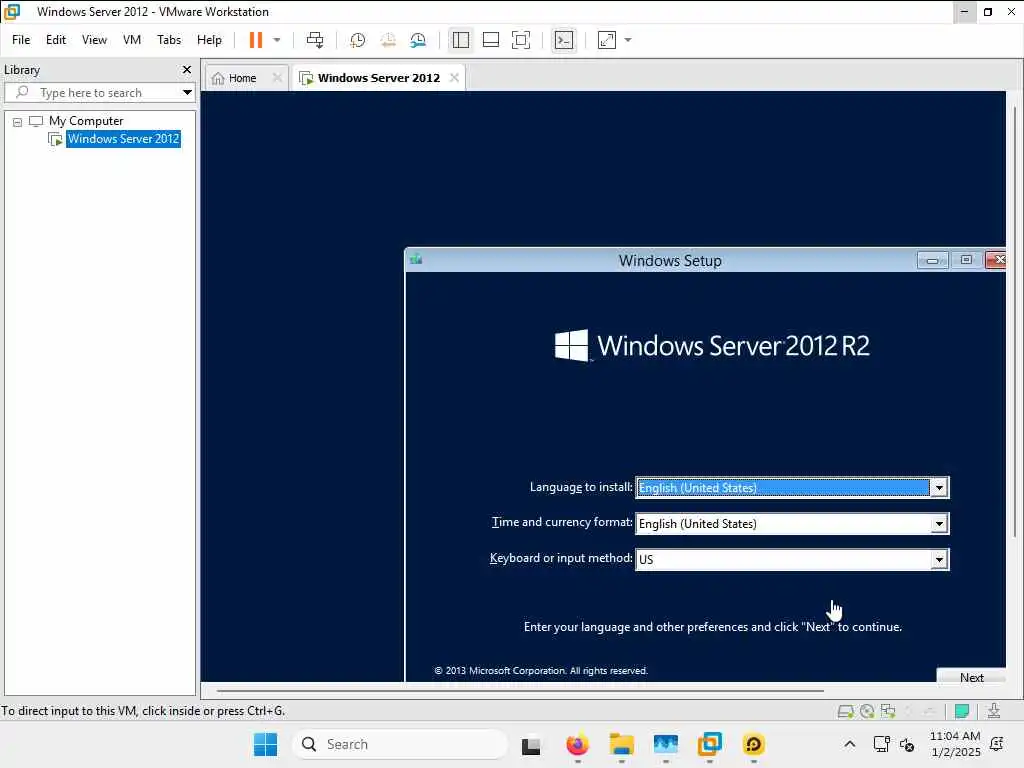Toggle the console view icon
The width and height of the screenshot is (1024, 768).
click(564, 40)
